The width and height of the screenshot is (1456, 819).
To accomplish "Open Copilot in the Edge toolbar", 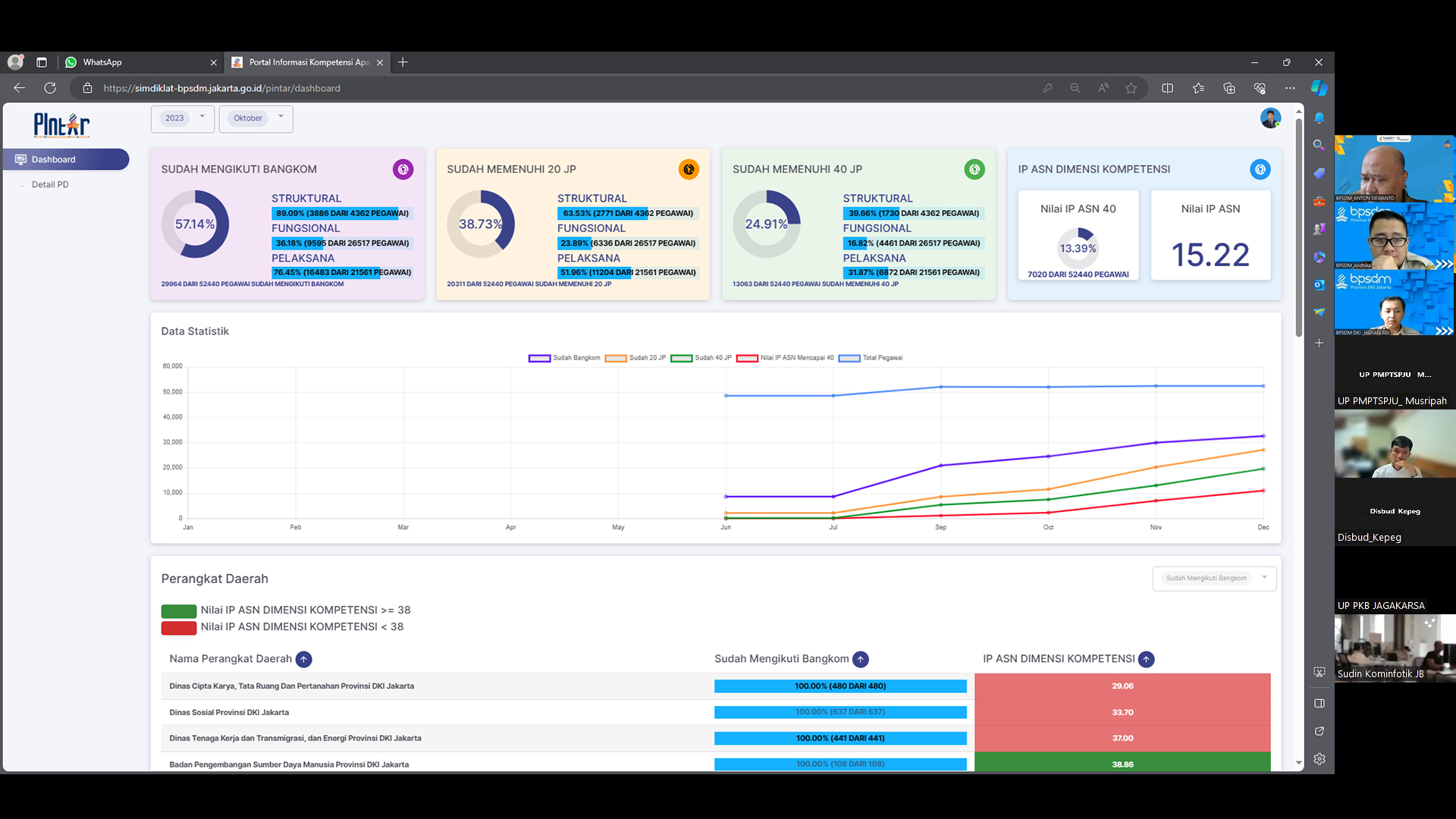I will point(1319,88).
